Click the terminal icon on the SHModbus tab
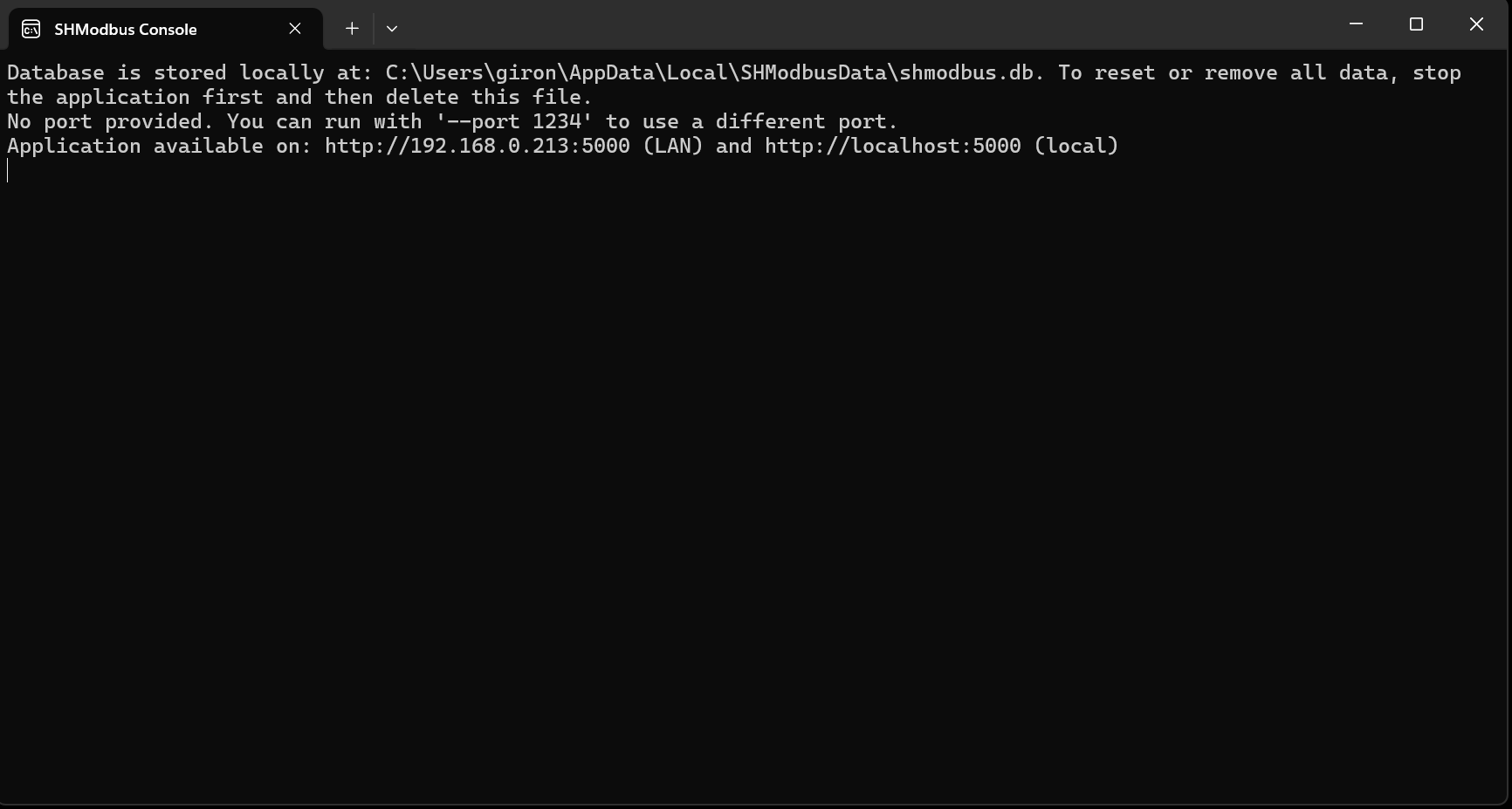Screen dimensions: 1512x809 pyautogui.click(x=31, y=29)
